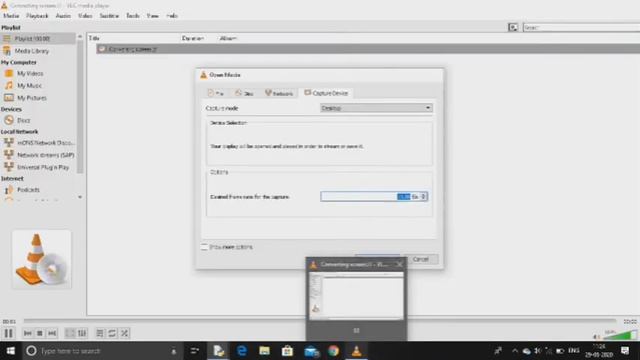Skip to next media in playlist
640x360 pixels.
pos(52,333)
